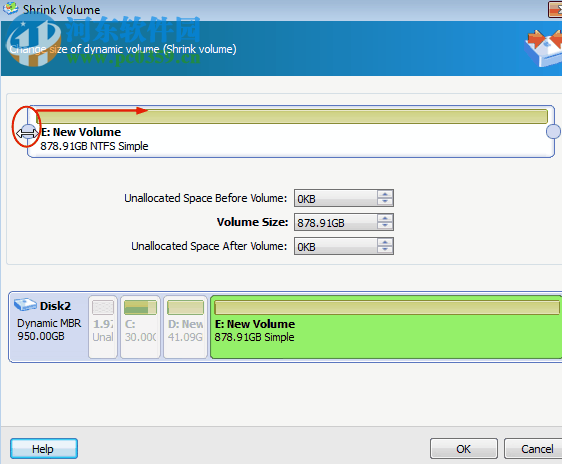The width and height of the screenshot is (562, 464).
Task: Click the right resize handle of E: volume bar
Action: [x=553, y=131]
